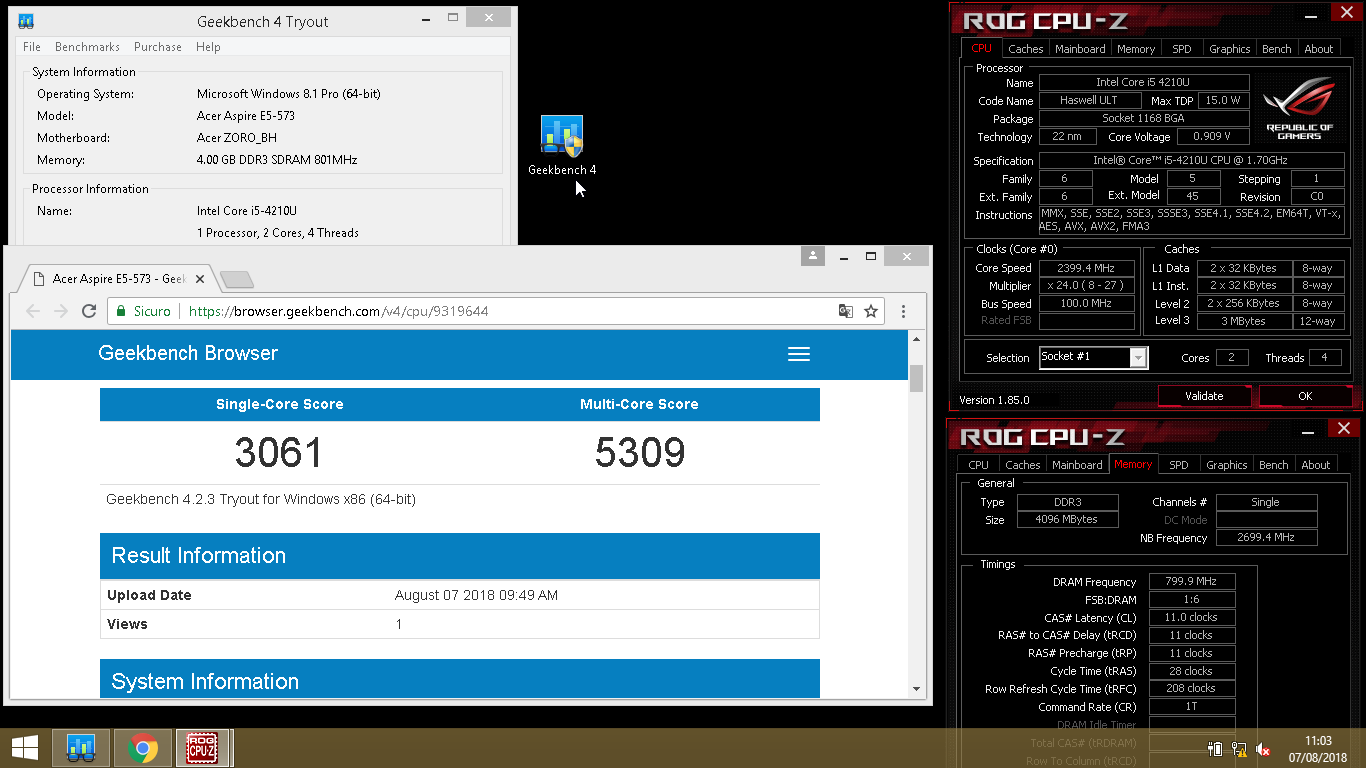The image size is (1366, 768).
Task: Close the Acer Aspire E5-573 Chrome tab
Action: 200,279
